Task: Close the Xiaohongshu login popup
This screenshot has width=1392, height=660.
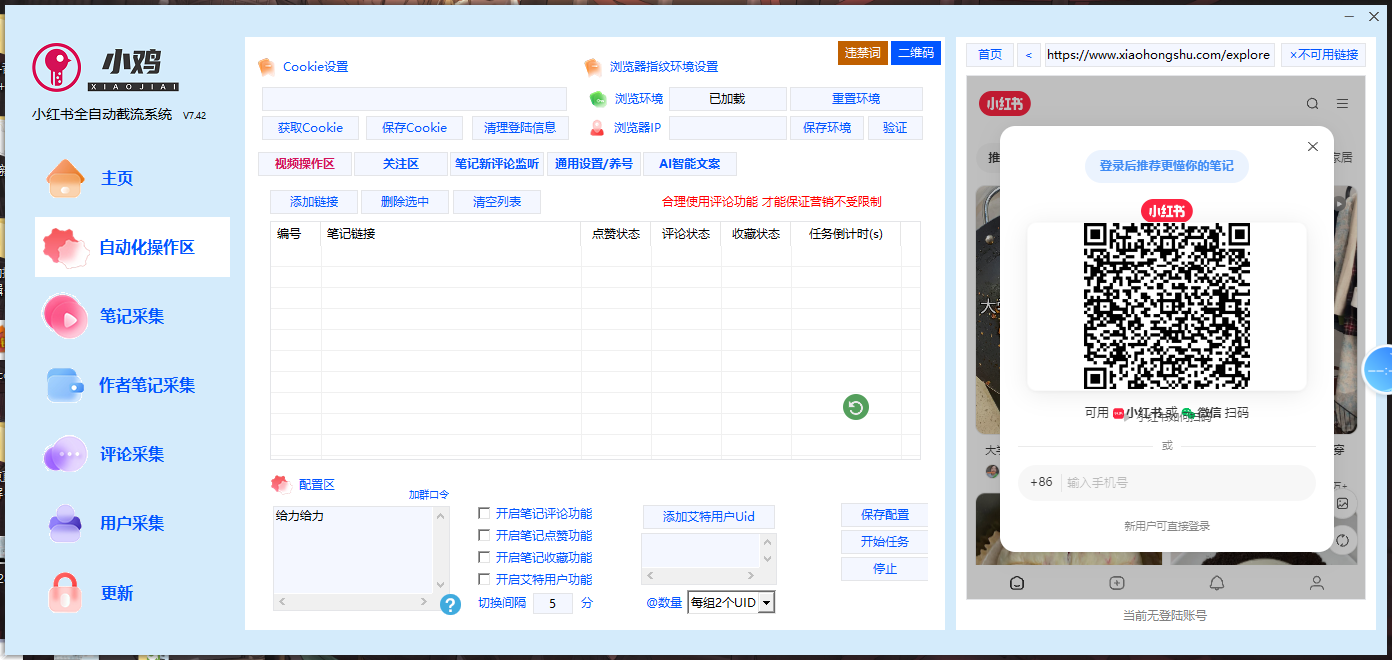Action: point(1313,147)
